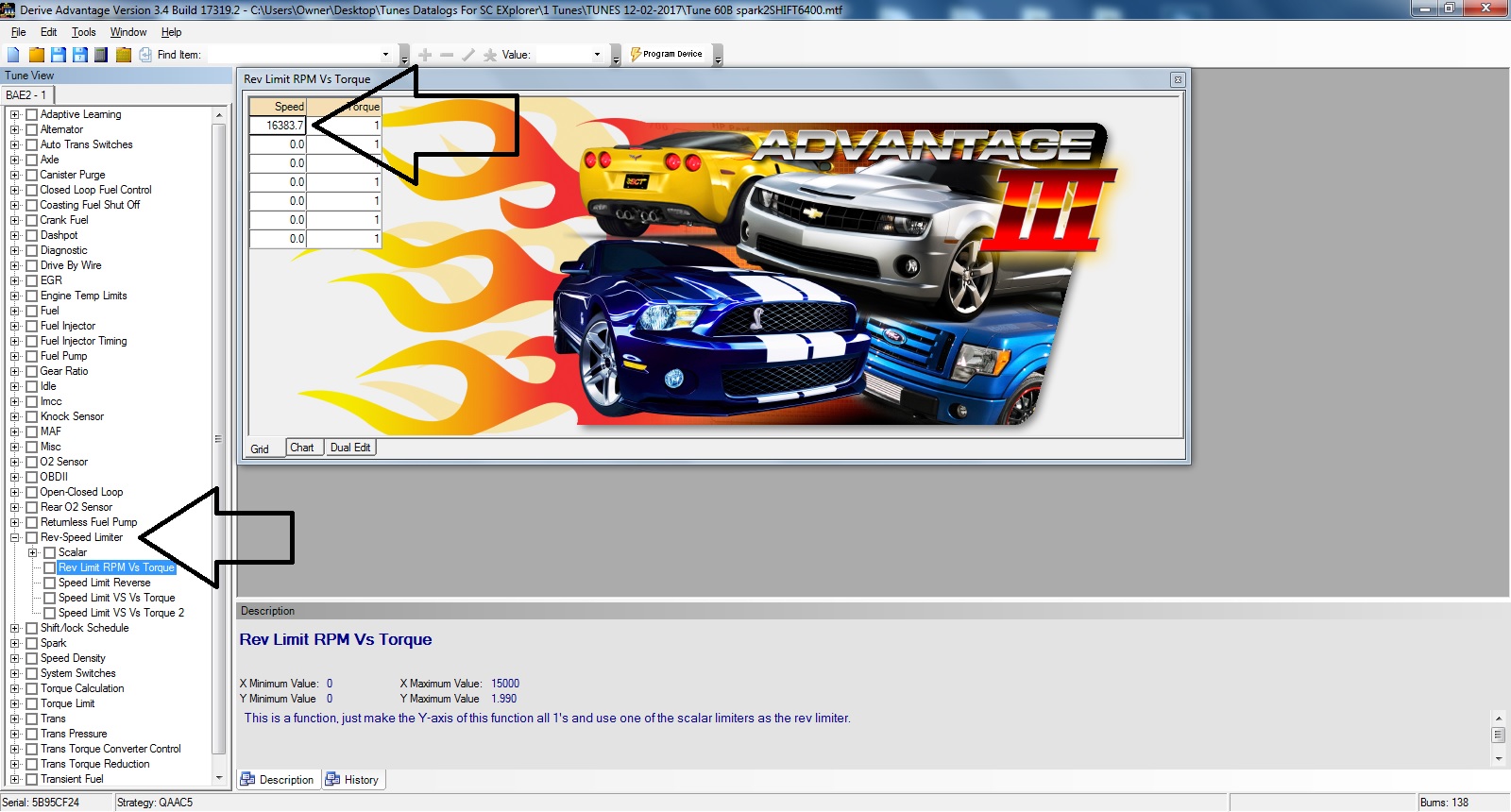Screen dimensions: 1511x812
Task: Expand the Fuel Pump tree node
Action: coord(14,356)
